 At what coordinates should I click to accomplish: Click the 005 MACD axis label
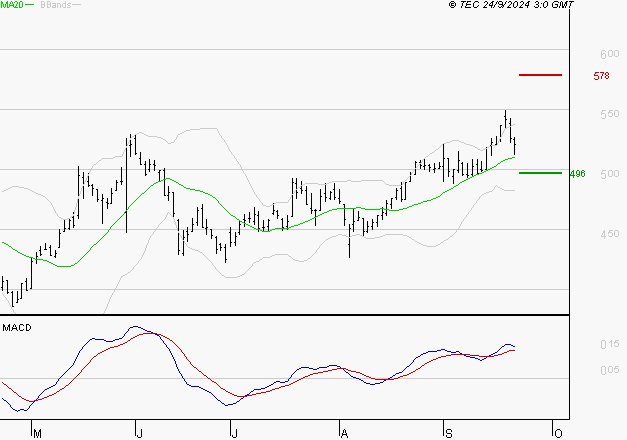[610, 370]
